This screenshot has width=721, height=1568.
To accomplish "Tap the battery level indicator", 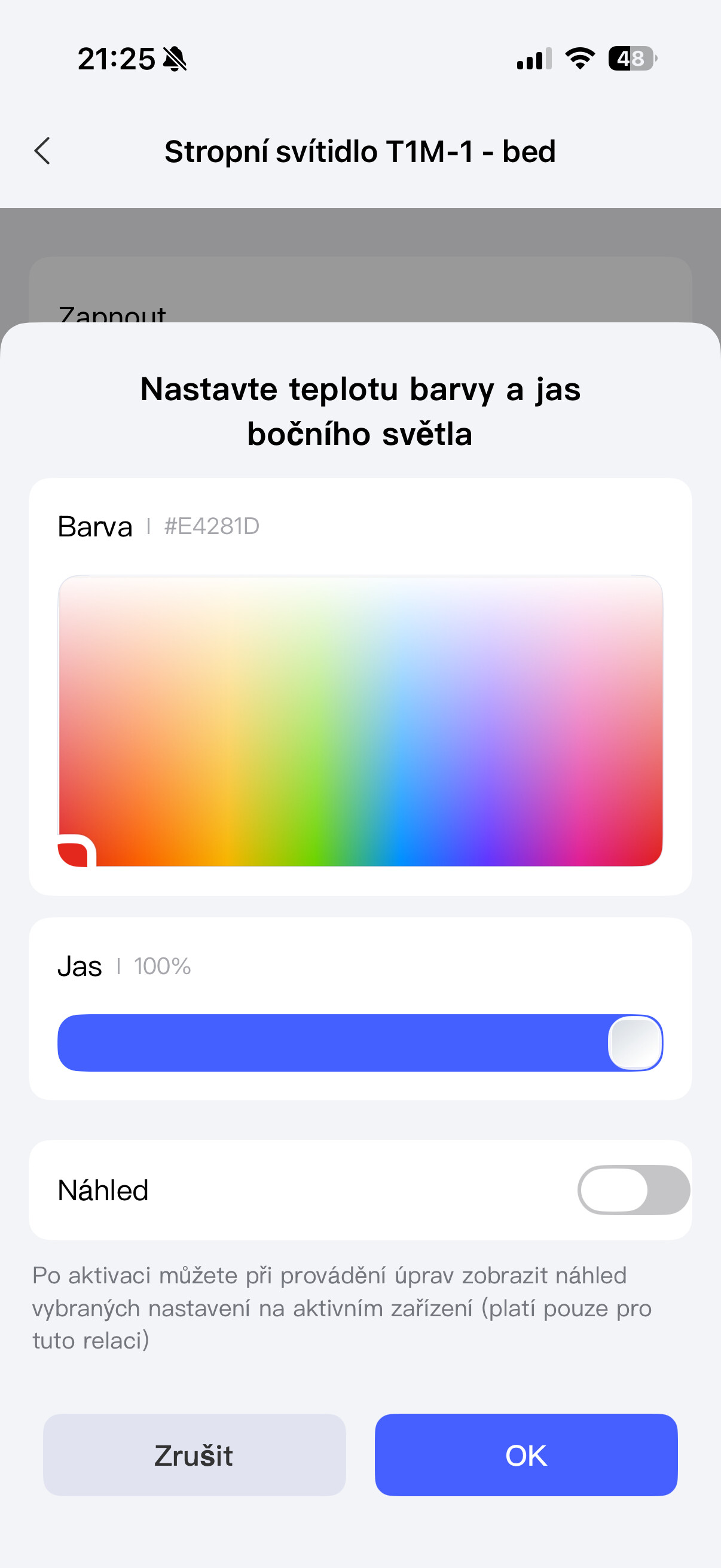I will click(x=632, y=59).
